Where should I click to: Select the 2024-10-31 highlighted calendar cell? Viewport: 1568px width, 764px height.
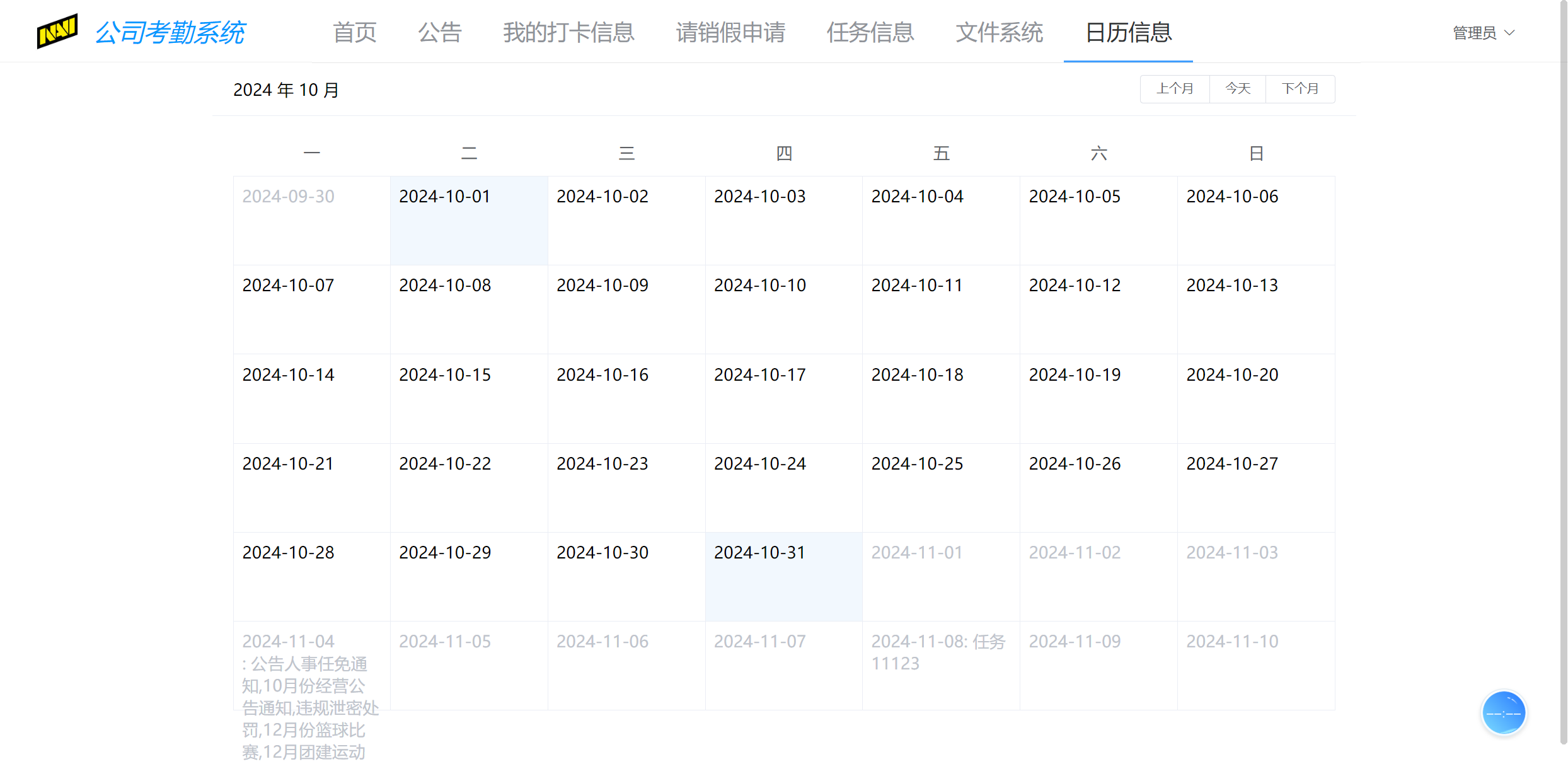(783, 576)
